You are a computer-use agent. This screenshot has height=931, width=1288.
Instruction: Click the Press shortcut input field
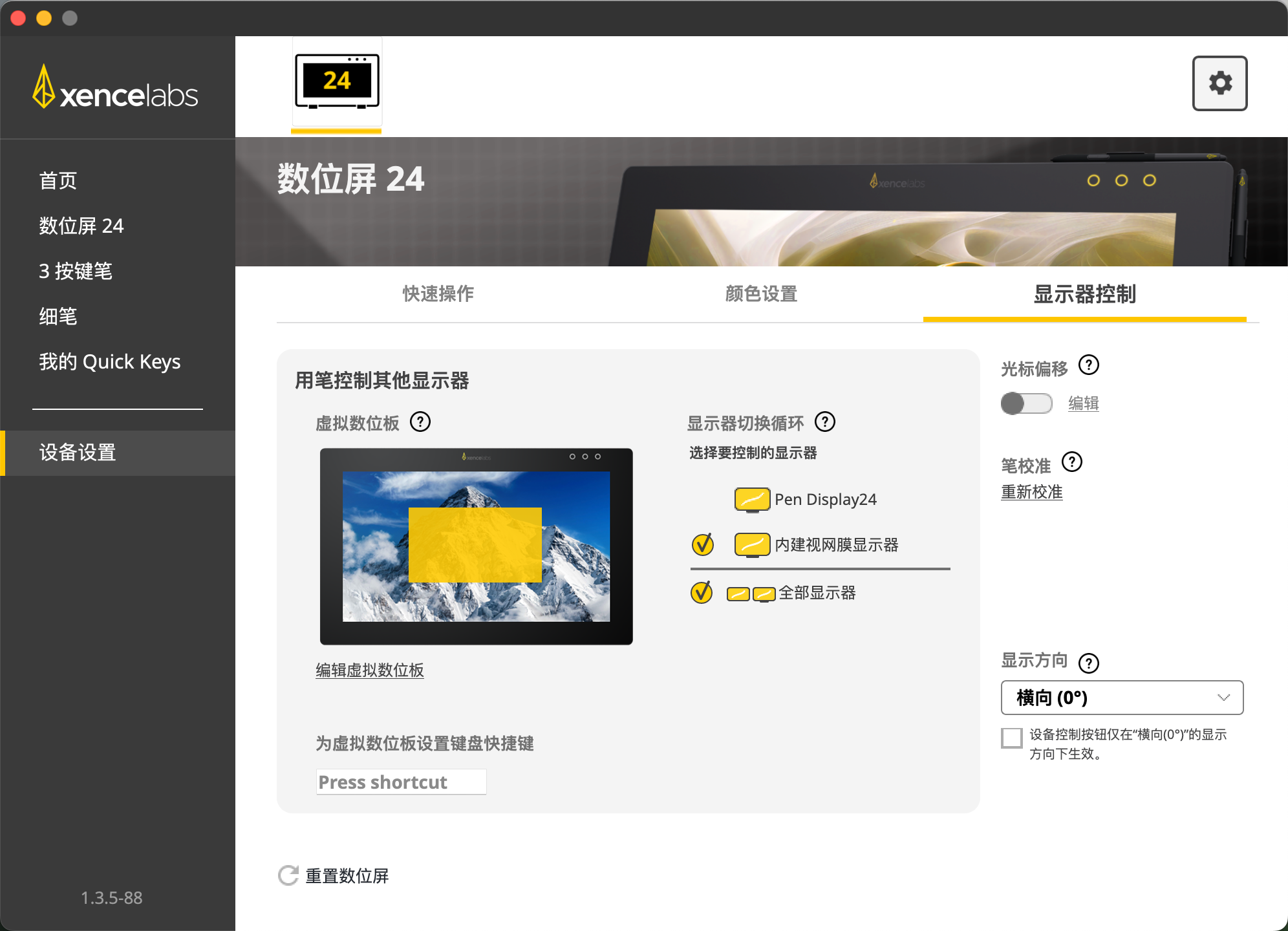coord(400,782)
